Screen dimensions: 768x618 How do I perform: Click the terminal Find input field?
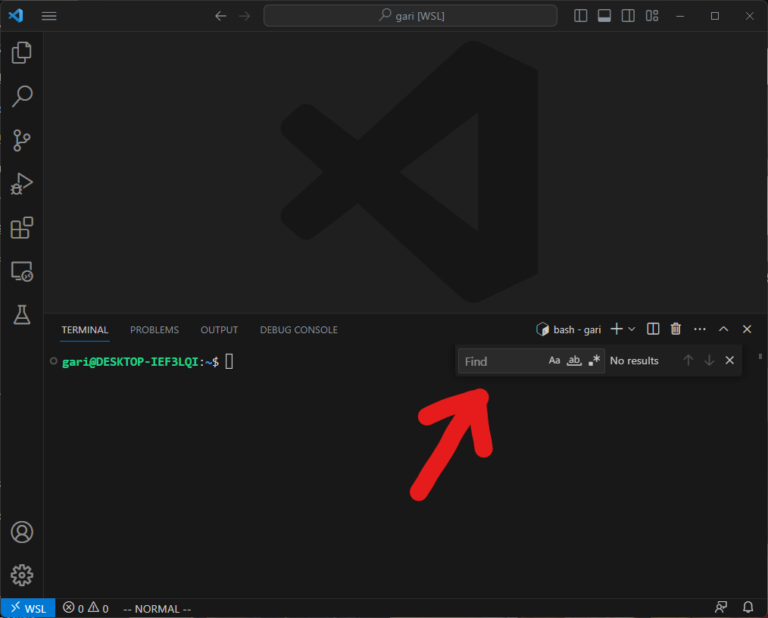502,361
